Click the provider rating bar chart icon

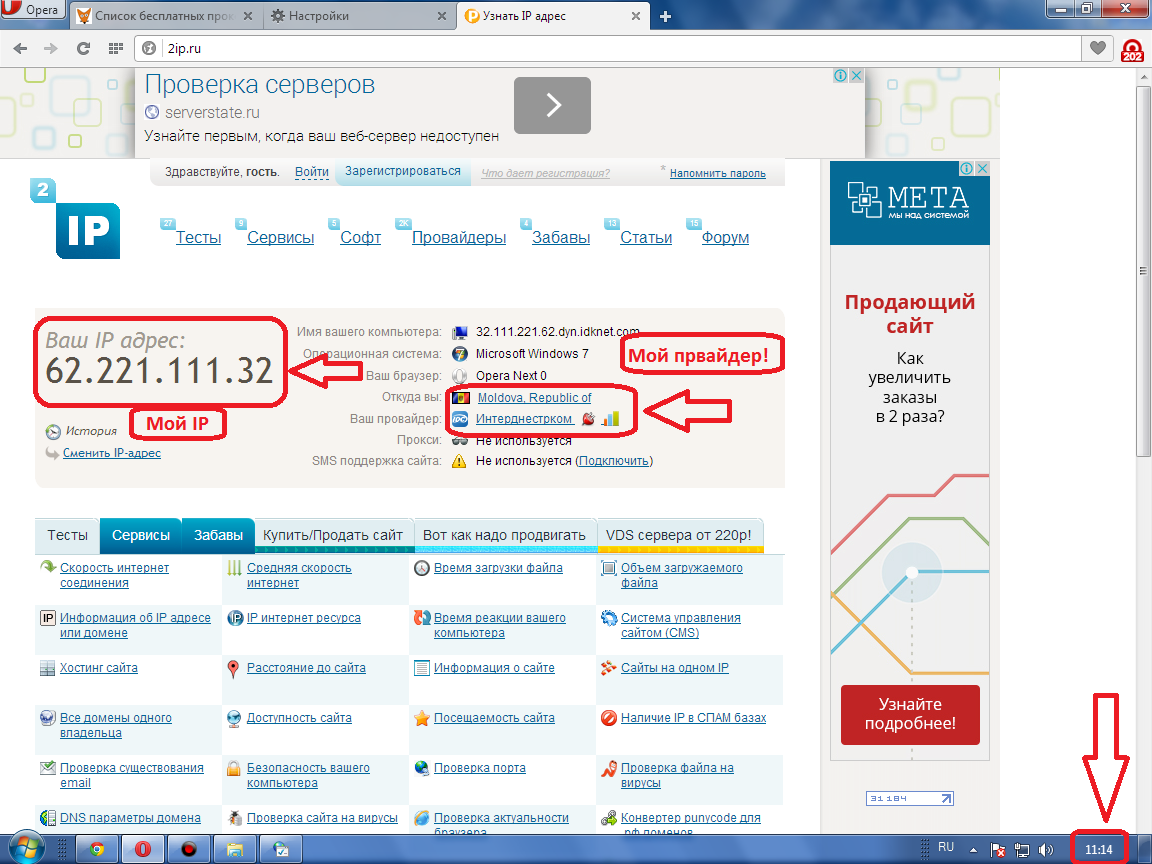(611, 419)
